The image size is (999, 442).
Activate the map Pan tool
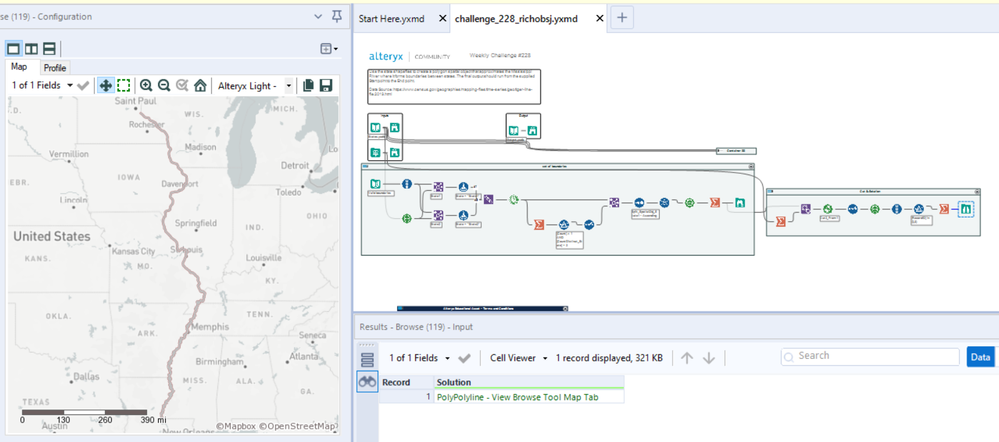click(106, 85)
